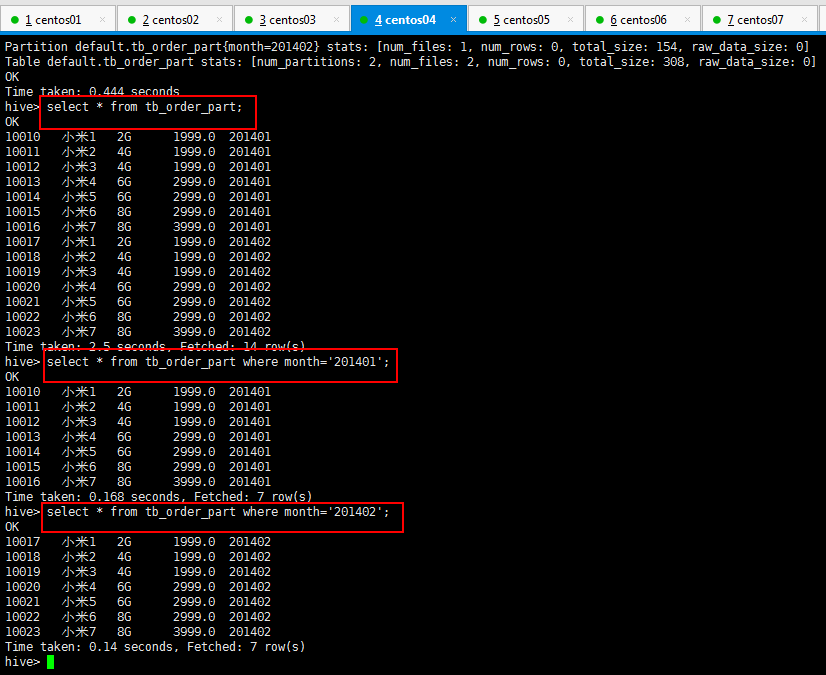Click the green cursor at the last hive prompt
Image resolution: width=826 pixels, height=675 pixels.
point(50,662)
